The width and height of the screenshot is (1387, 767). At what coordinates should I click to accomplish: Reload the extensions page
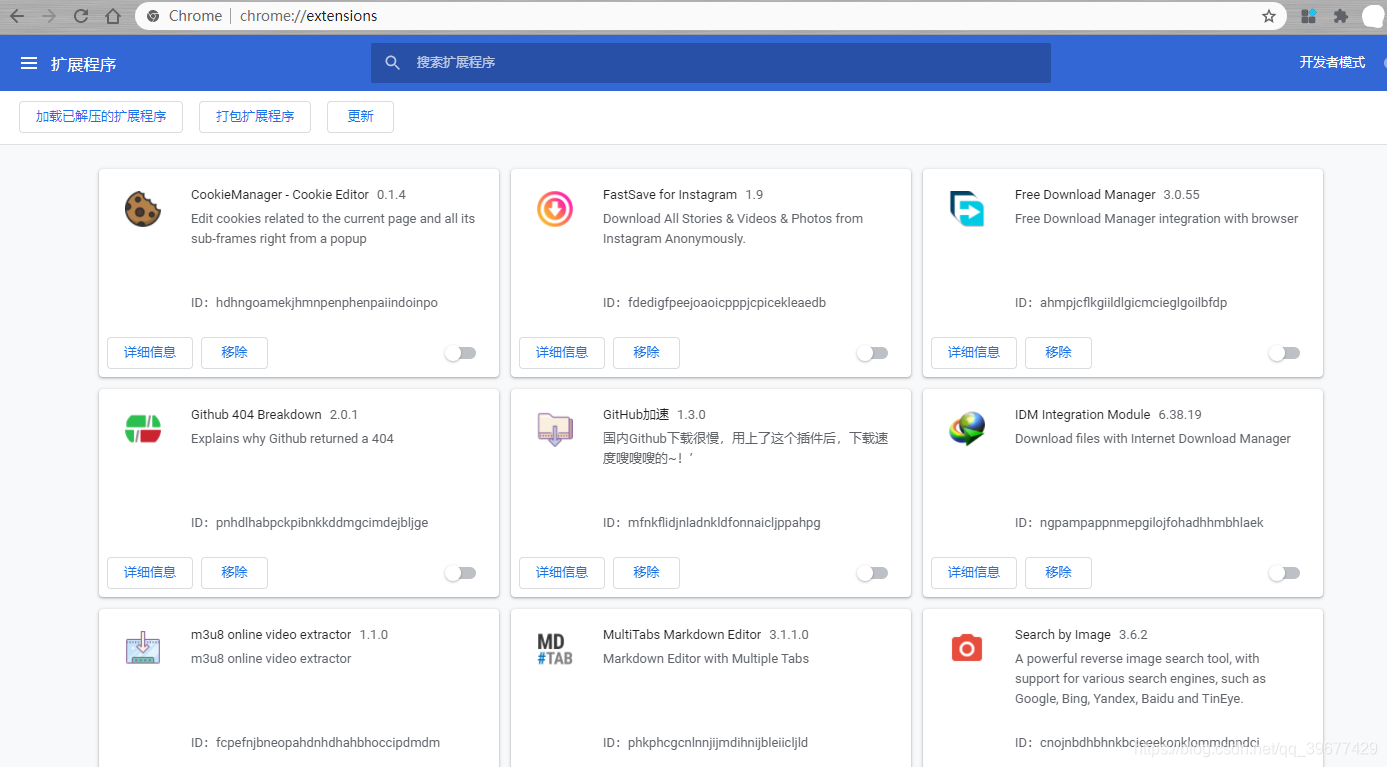81,16
